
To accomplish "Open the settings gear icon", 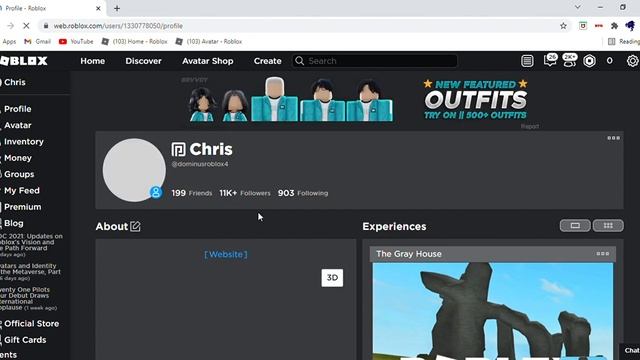I will pyautogui.click(x=633, y=61).
